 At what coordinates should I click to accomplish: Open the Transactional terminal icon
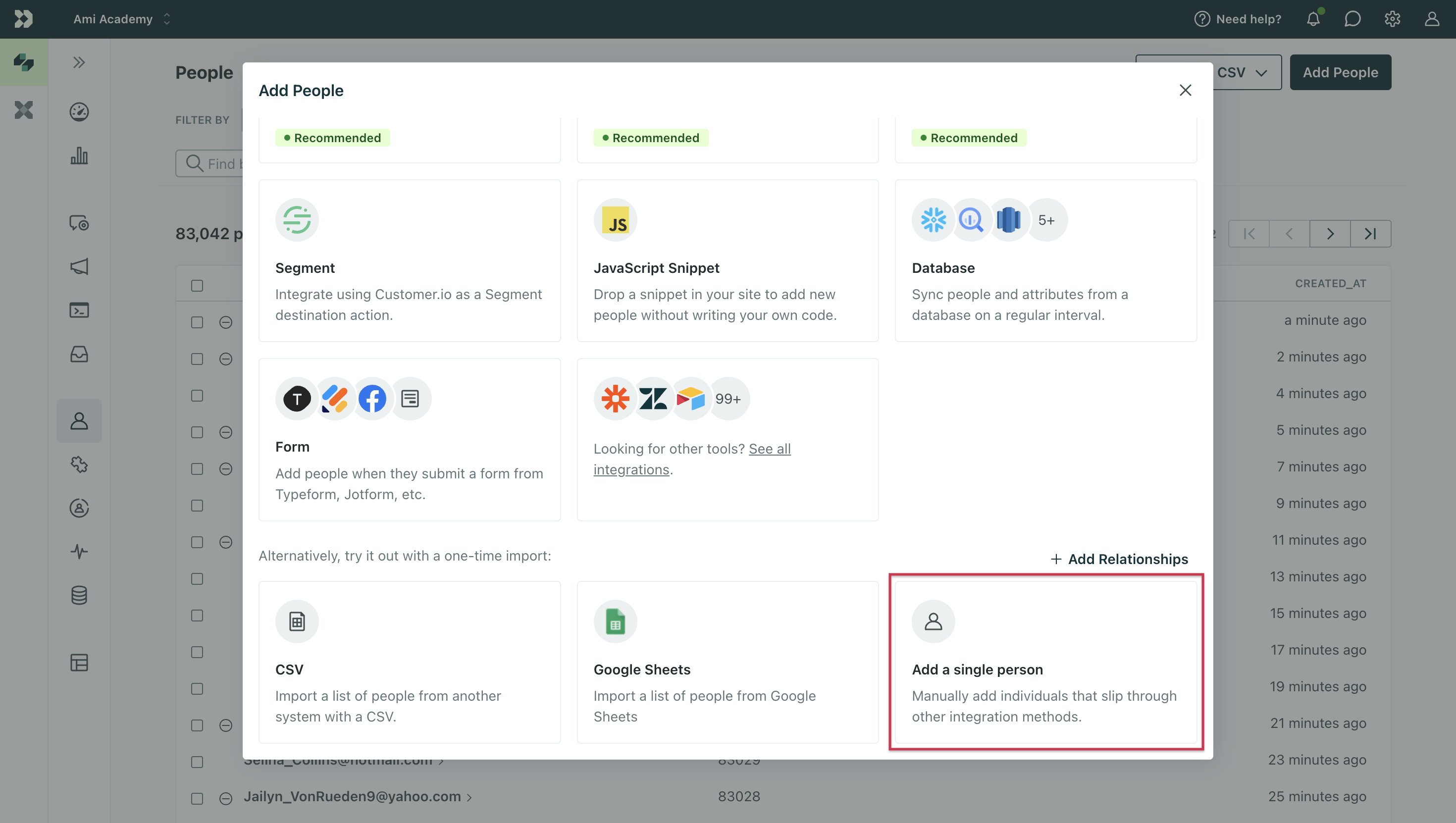click(x=79, y=310)
